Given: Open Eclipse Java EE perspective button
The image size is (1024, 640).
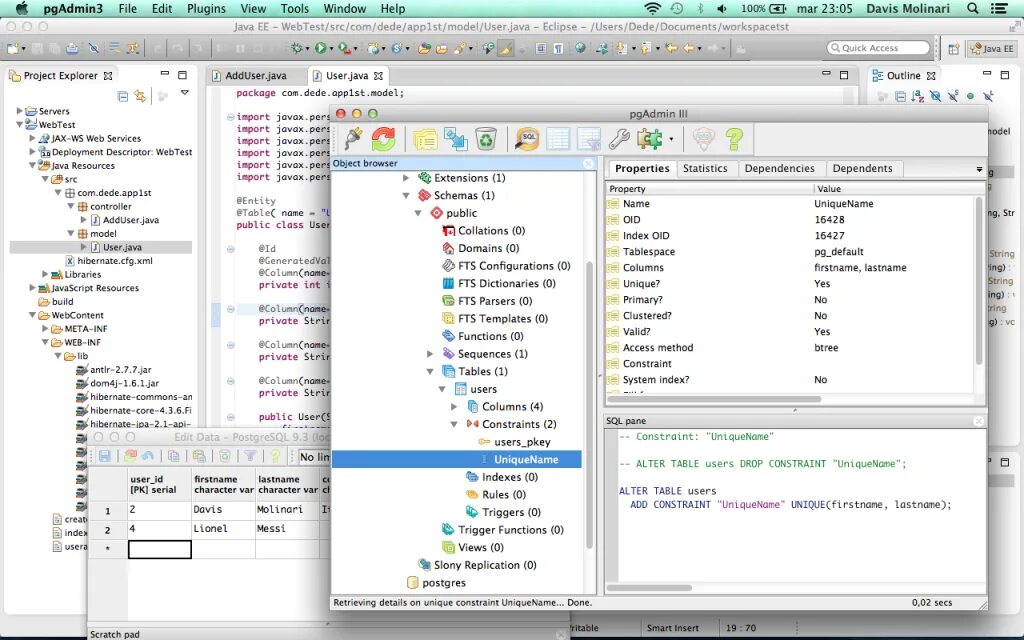Looking at the screenshot, I should tap(991, 48).
